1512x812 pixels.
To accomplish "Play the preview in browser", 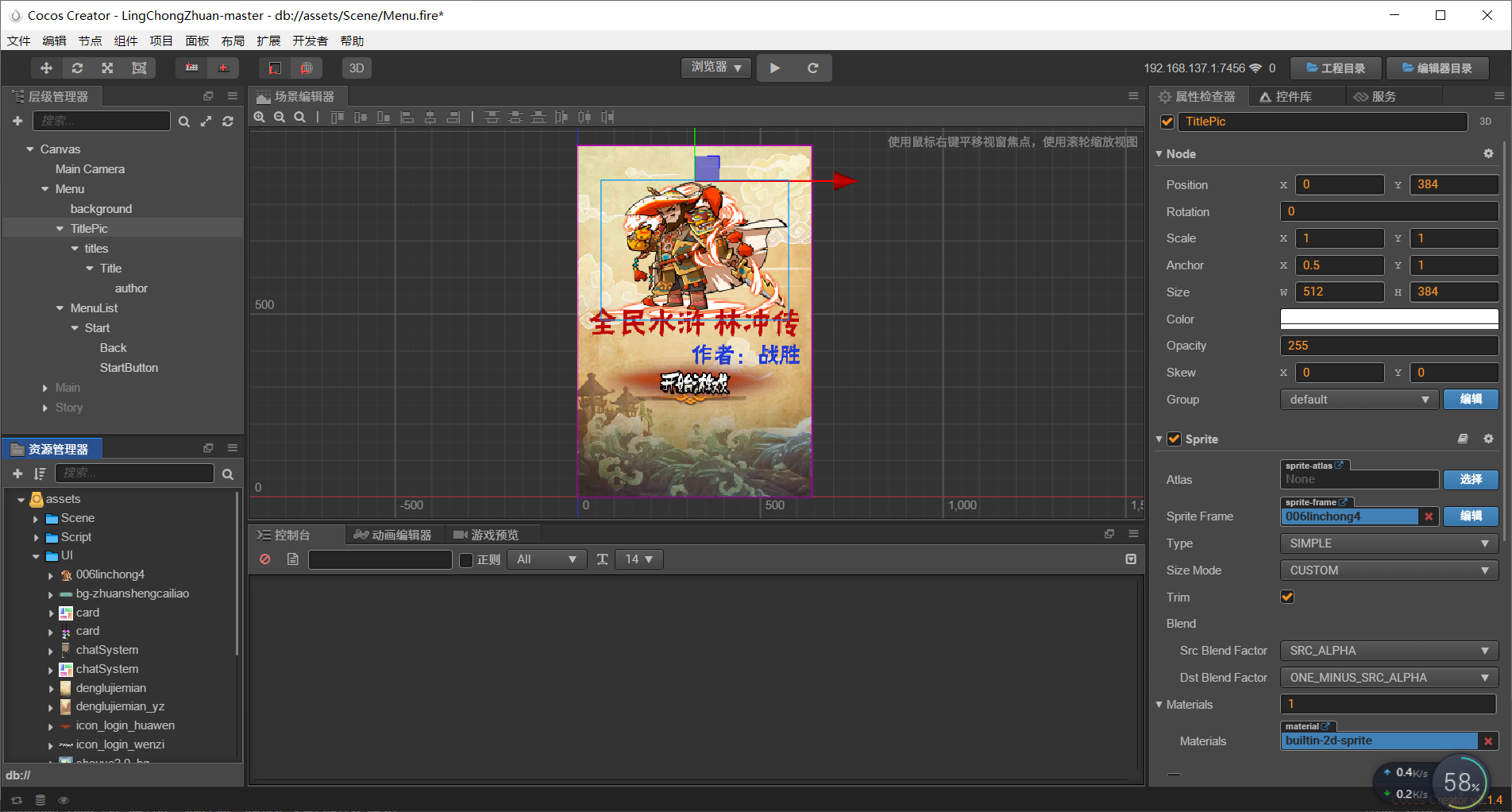I will tap(775, 68).
